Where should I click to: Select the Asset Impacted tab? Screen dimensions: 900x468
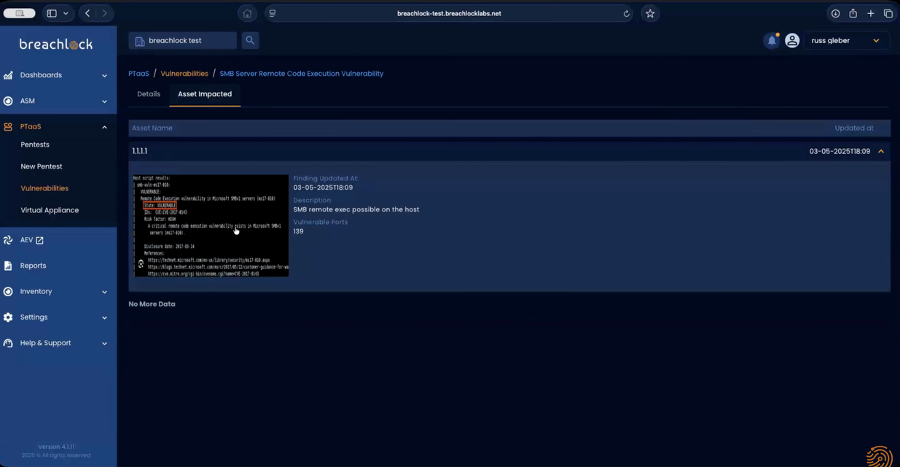pos(205,94)
